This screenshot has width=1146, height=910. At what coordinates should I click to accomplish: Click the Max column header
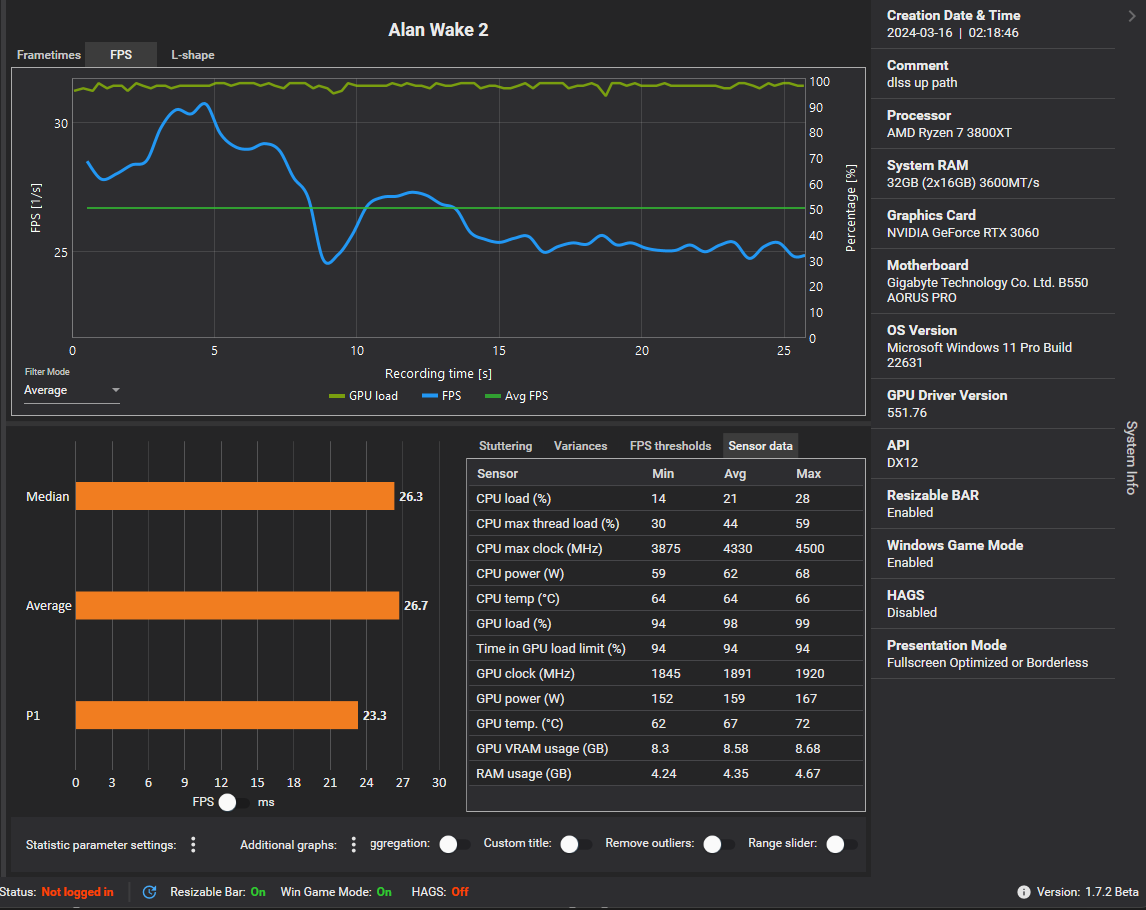(808, 474)
